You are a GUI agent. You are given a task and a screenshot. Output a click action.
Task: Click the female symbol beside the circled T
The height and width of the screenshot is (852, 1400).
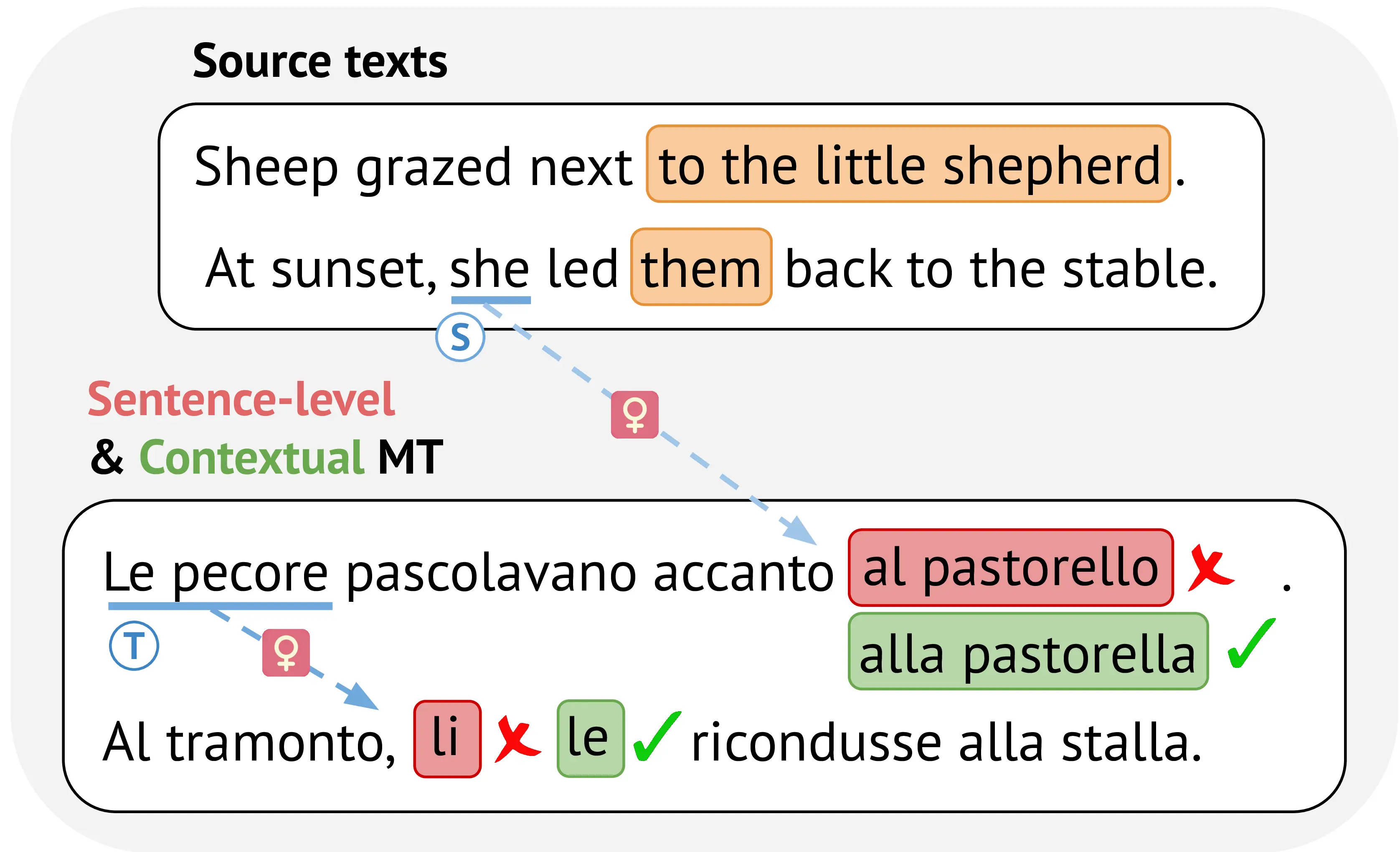coord(286,653)
